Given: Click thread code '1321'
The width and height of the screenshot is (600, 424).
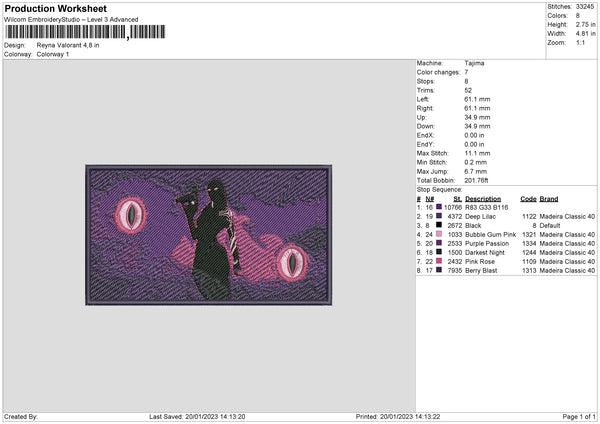Looking at the screenshot, I should (x=529, y=235).
